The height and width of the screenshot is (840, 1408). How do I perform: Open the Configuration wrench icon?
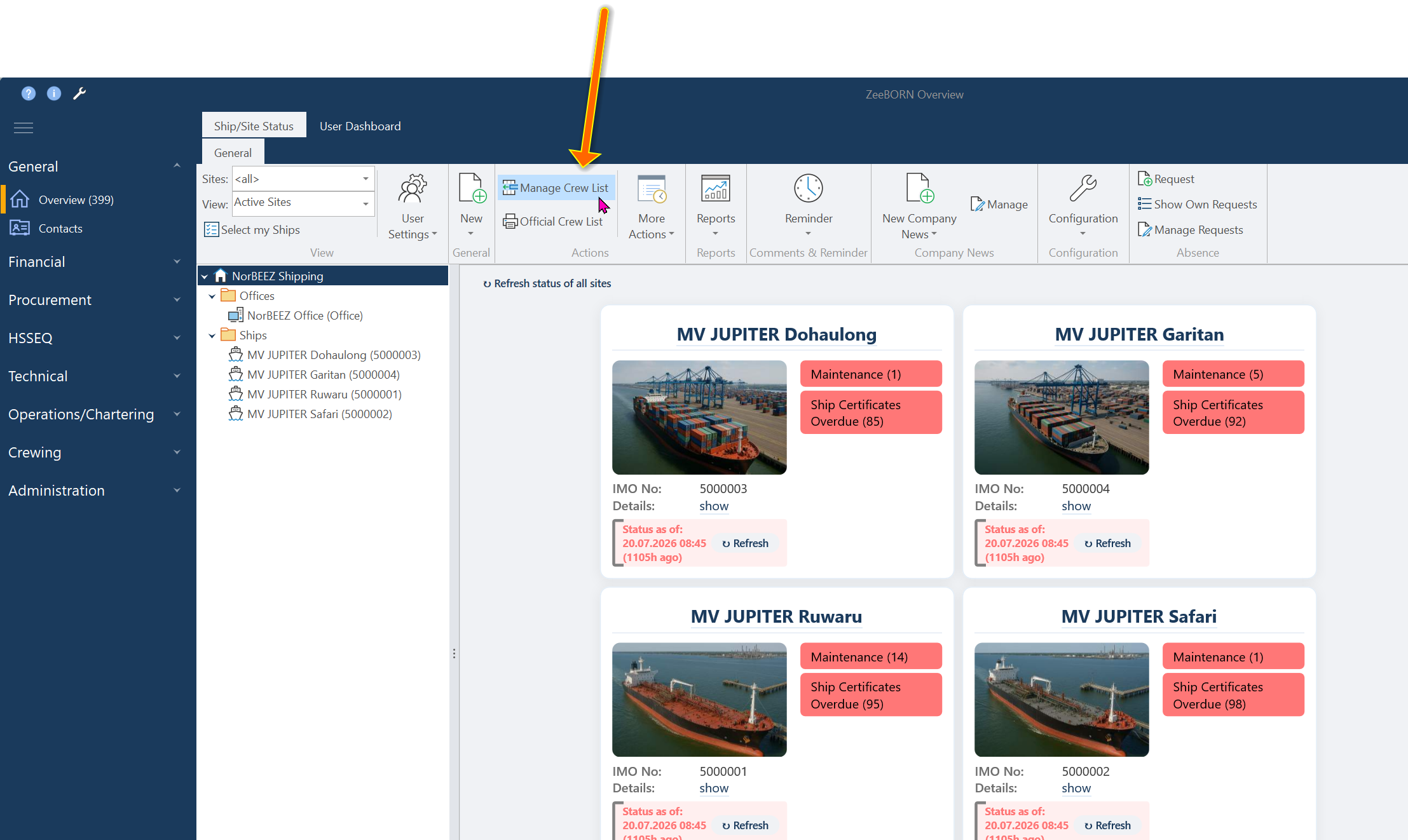pos(1083,188)
